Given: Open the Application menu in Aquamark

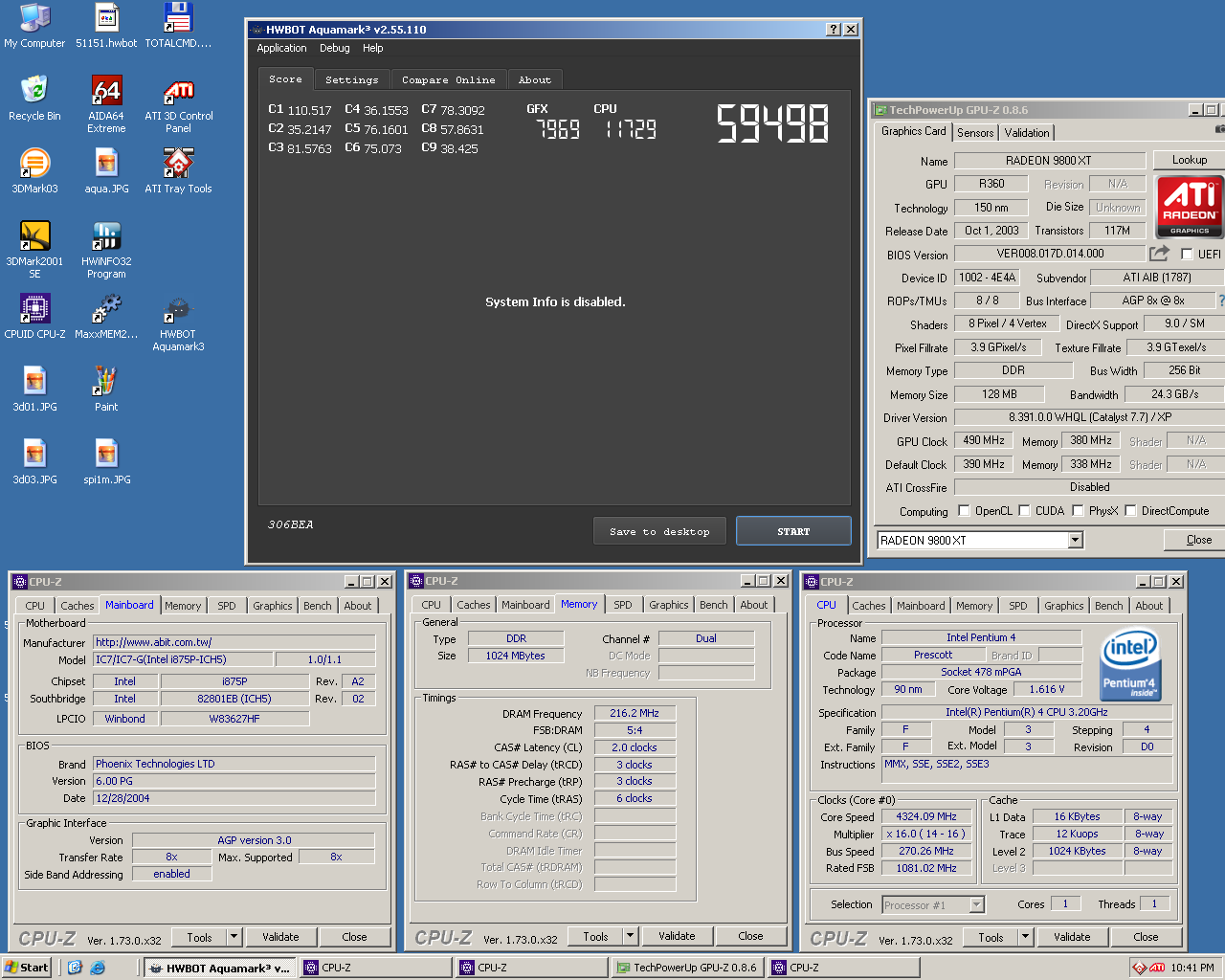Looking at the screenshot, I should (x=281, y=48).
